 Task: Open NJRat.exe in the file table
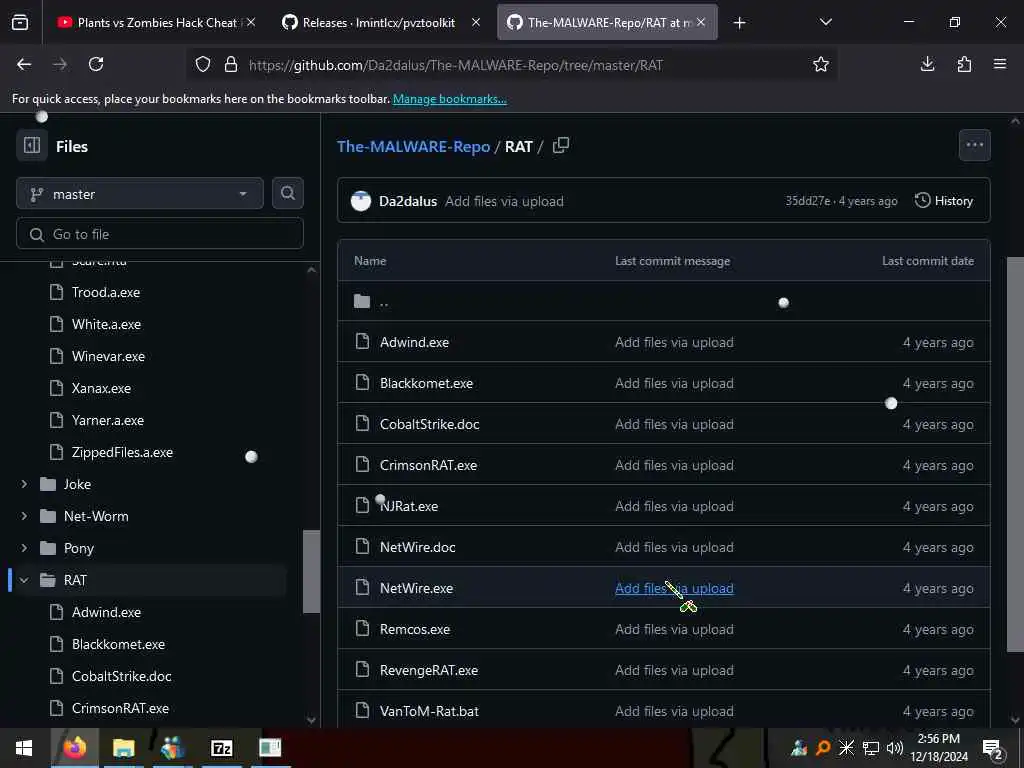[x=409, y=506]
